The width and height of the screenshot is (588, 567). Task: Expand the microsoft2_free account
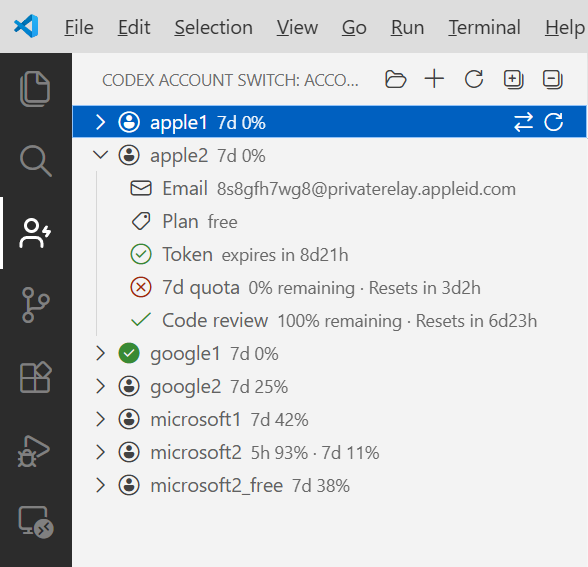[100, 485]
